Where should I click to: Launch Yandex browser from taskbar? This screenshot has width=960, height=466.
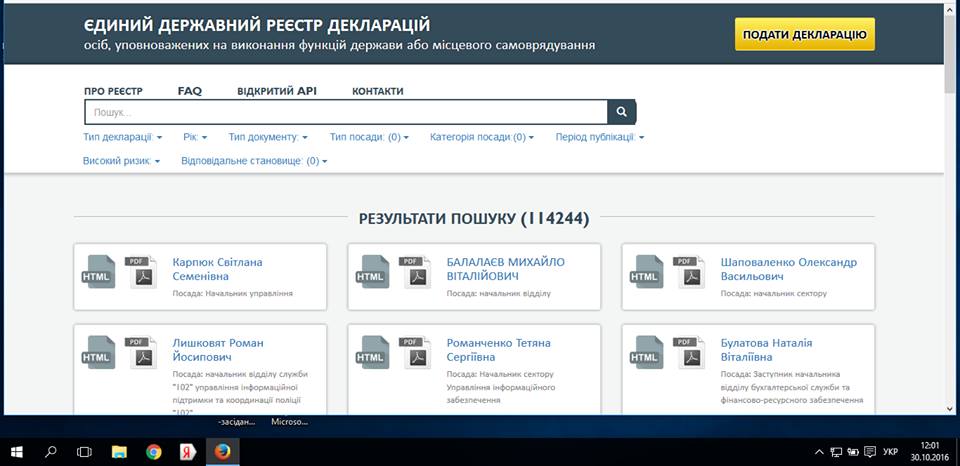click(188, 452)
